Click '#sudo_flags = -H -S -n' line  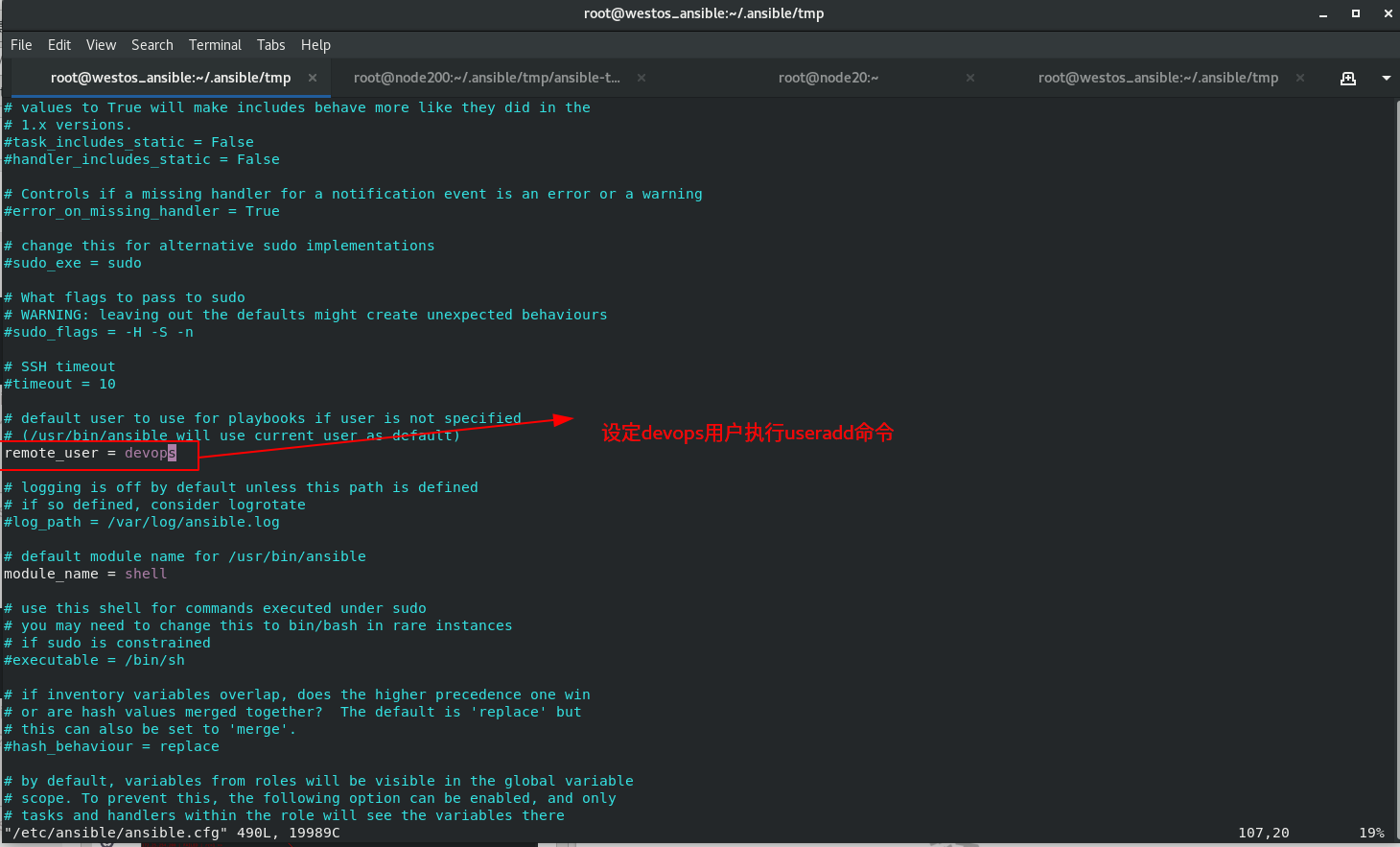pos(99,332)
